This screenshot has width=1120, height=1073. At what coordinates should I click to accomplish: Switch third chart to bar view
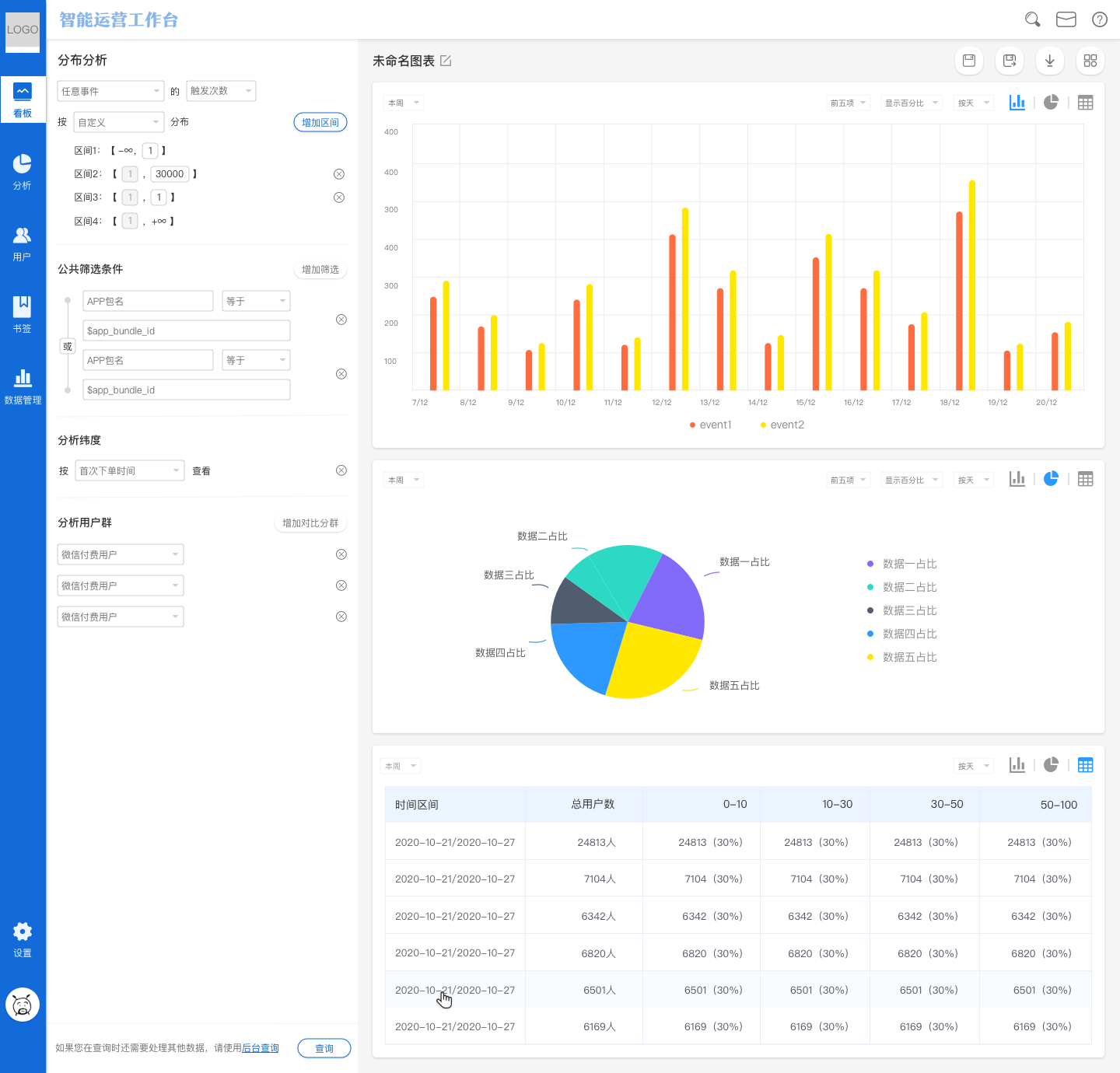point(1017,765)
